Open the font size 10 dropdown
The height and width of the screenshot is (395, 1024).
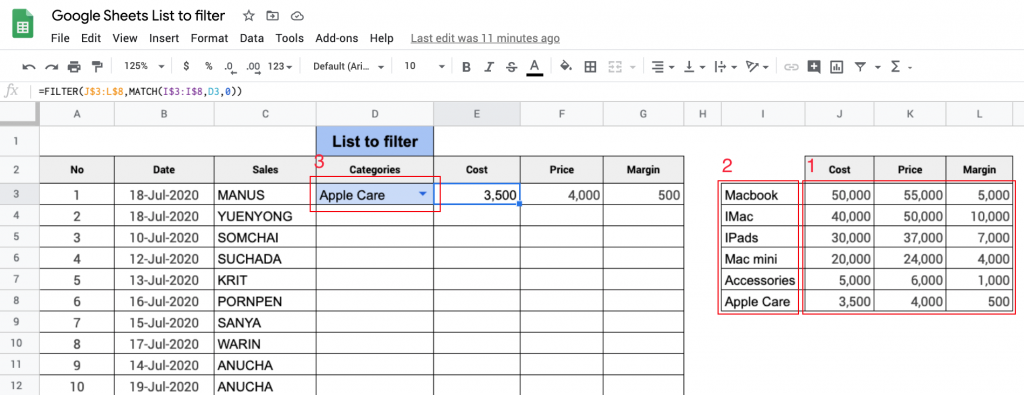424,66
